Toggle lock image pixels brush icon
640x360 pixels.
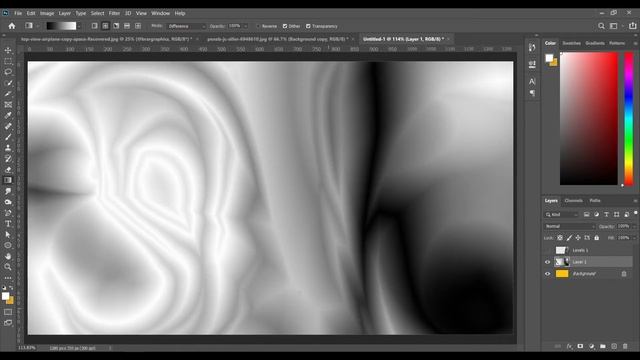[x=569, y=238]
